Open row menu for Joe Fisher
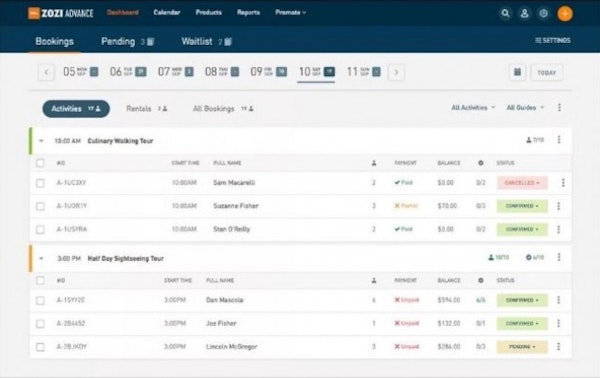Image resolution: width=600 pixels, height=378 pixels. tap(559, 323)
